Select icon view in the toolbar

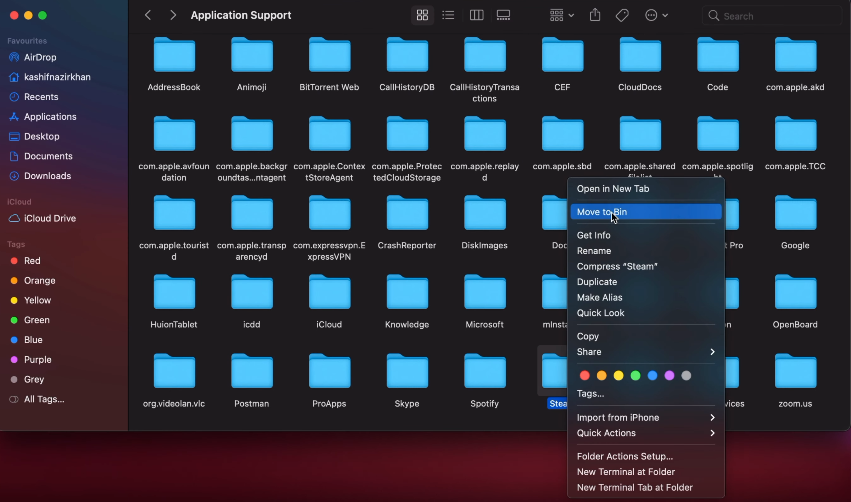422,16
